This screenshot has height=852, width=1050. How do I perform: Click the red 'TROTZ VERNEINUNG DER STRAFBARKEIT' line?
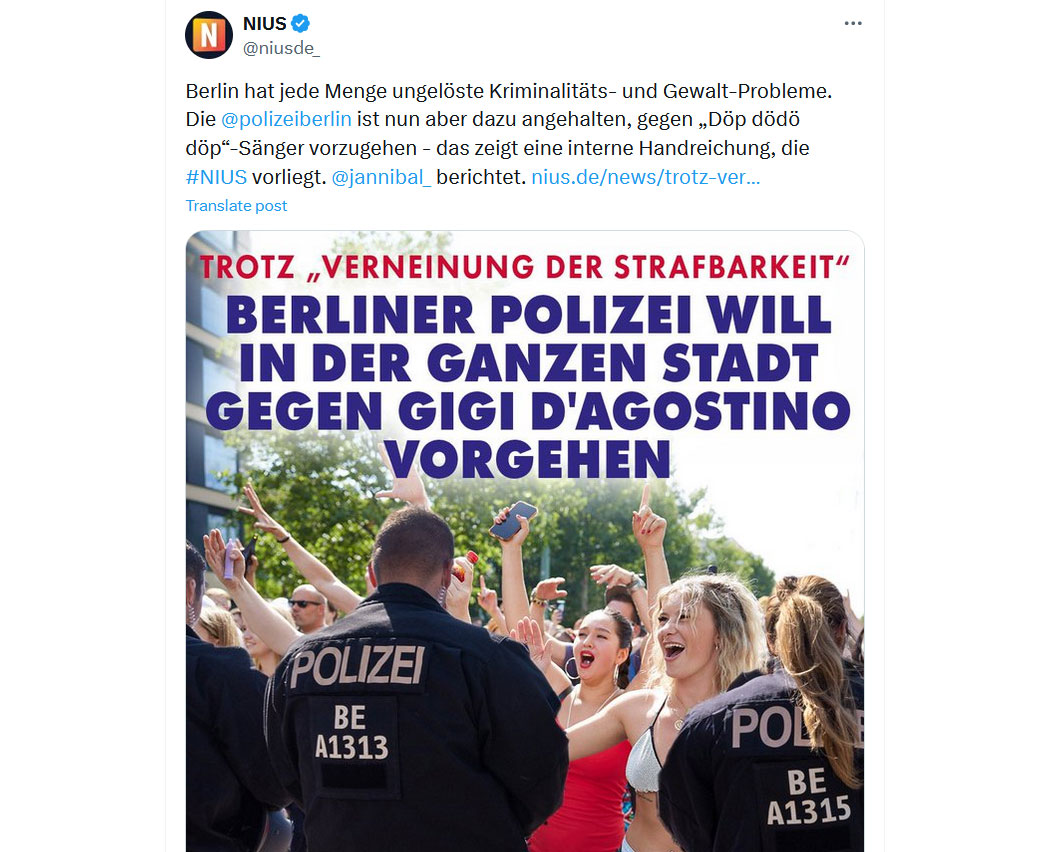point(524,267)
